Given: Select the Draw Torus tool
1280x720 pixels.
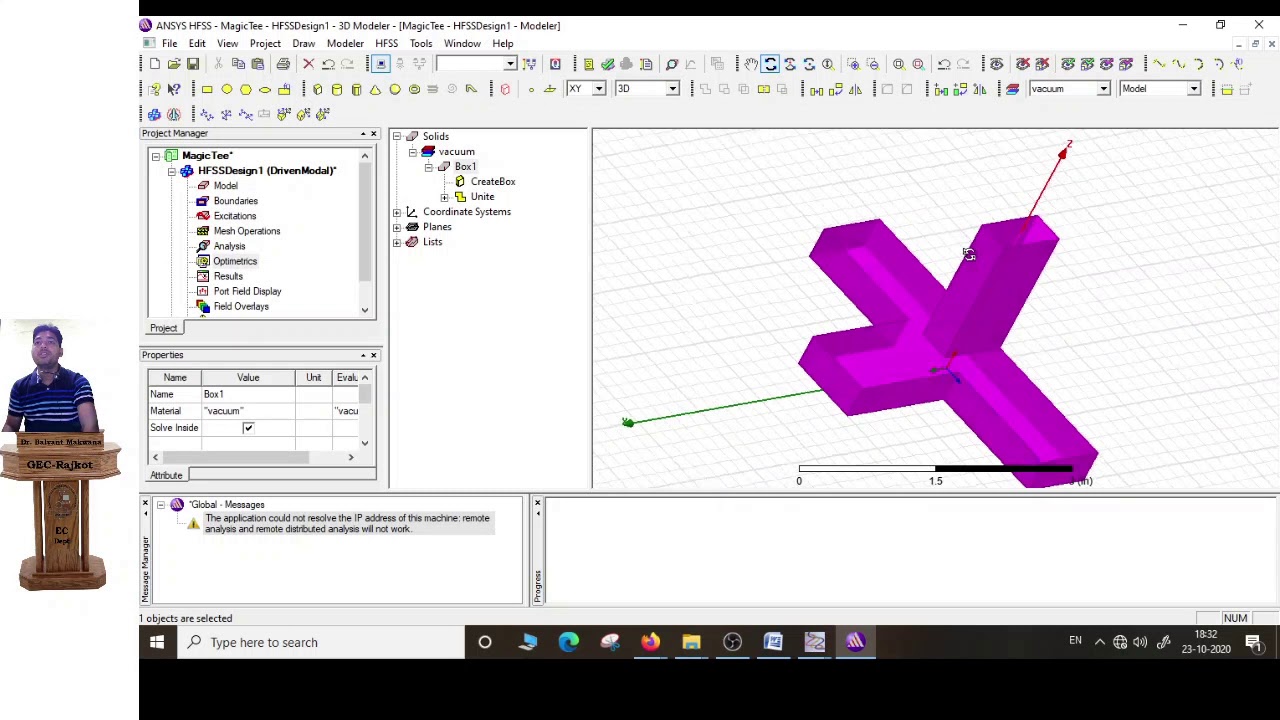Looking at the screenshot, I should click(414, 89).
